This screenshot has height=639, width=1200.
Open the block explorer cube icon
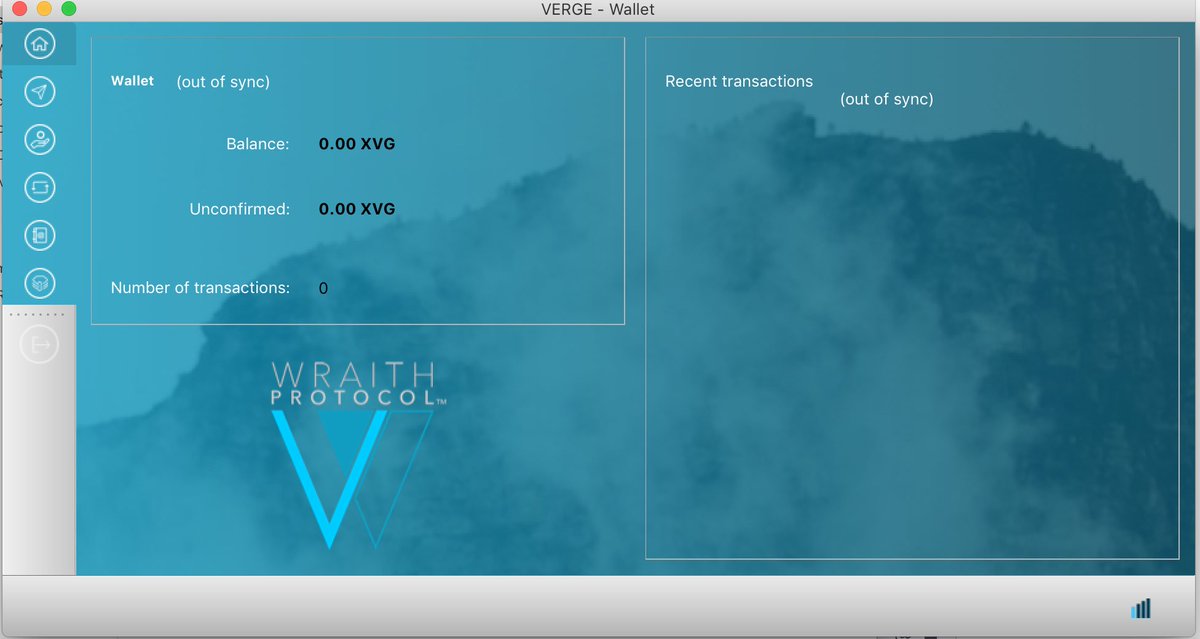(39, 283)
